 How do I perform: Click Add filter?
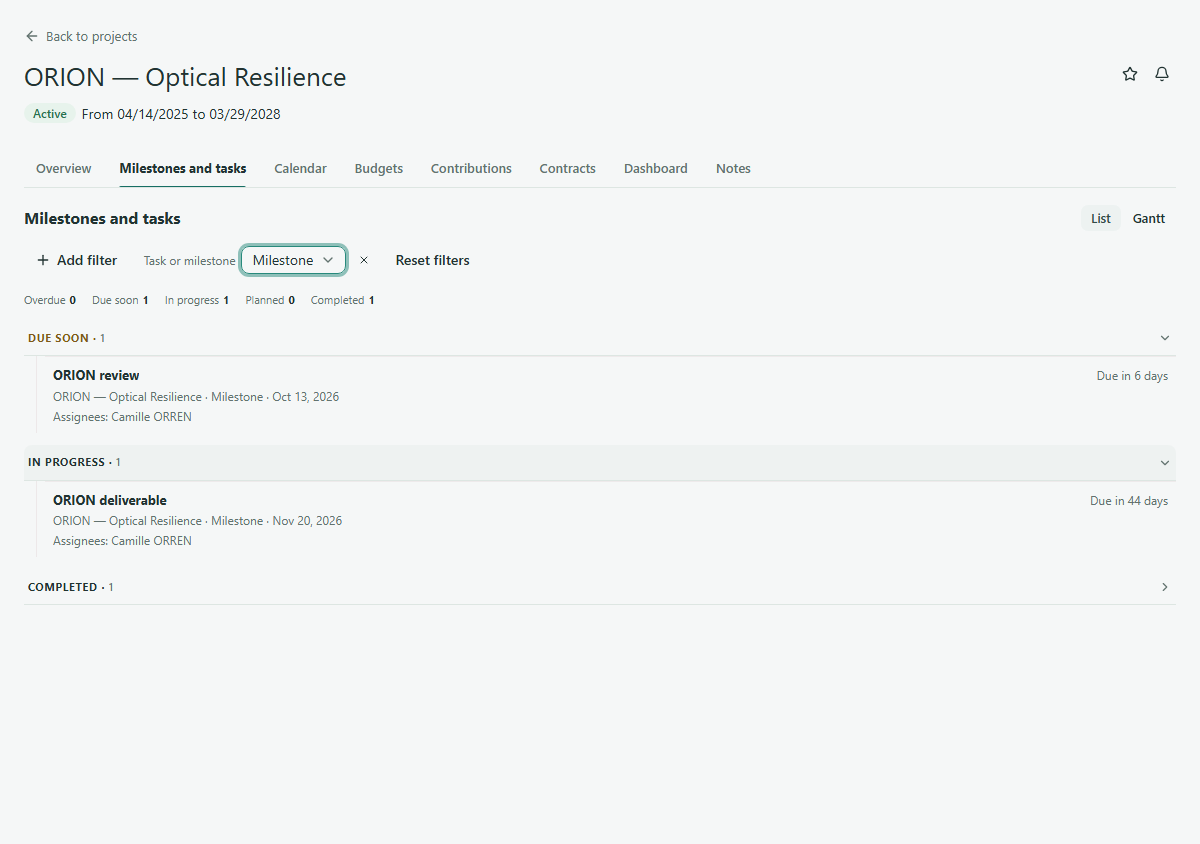coord(77,260)
